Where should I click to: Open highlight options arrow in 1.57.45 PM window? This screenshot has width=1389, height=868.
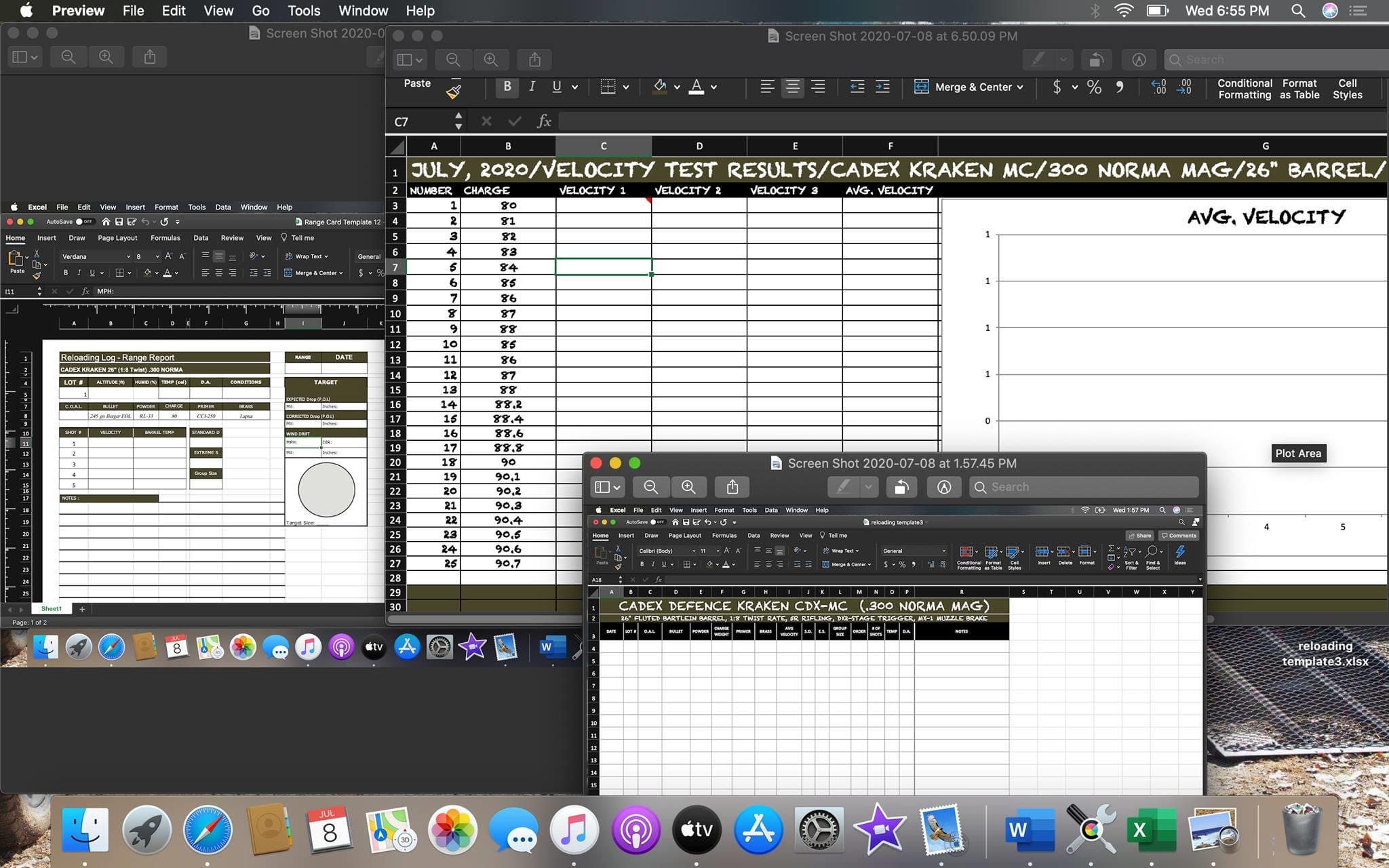pyautogui.click(x=869, y=487)
